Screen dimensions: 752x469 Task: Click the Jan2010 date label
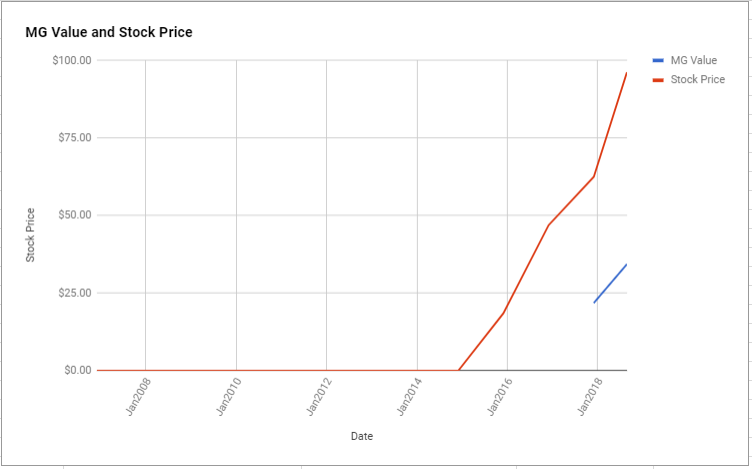tap(229, 397)
